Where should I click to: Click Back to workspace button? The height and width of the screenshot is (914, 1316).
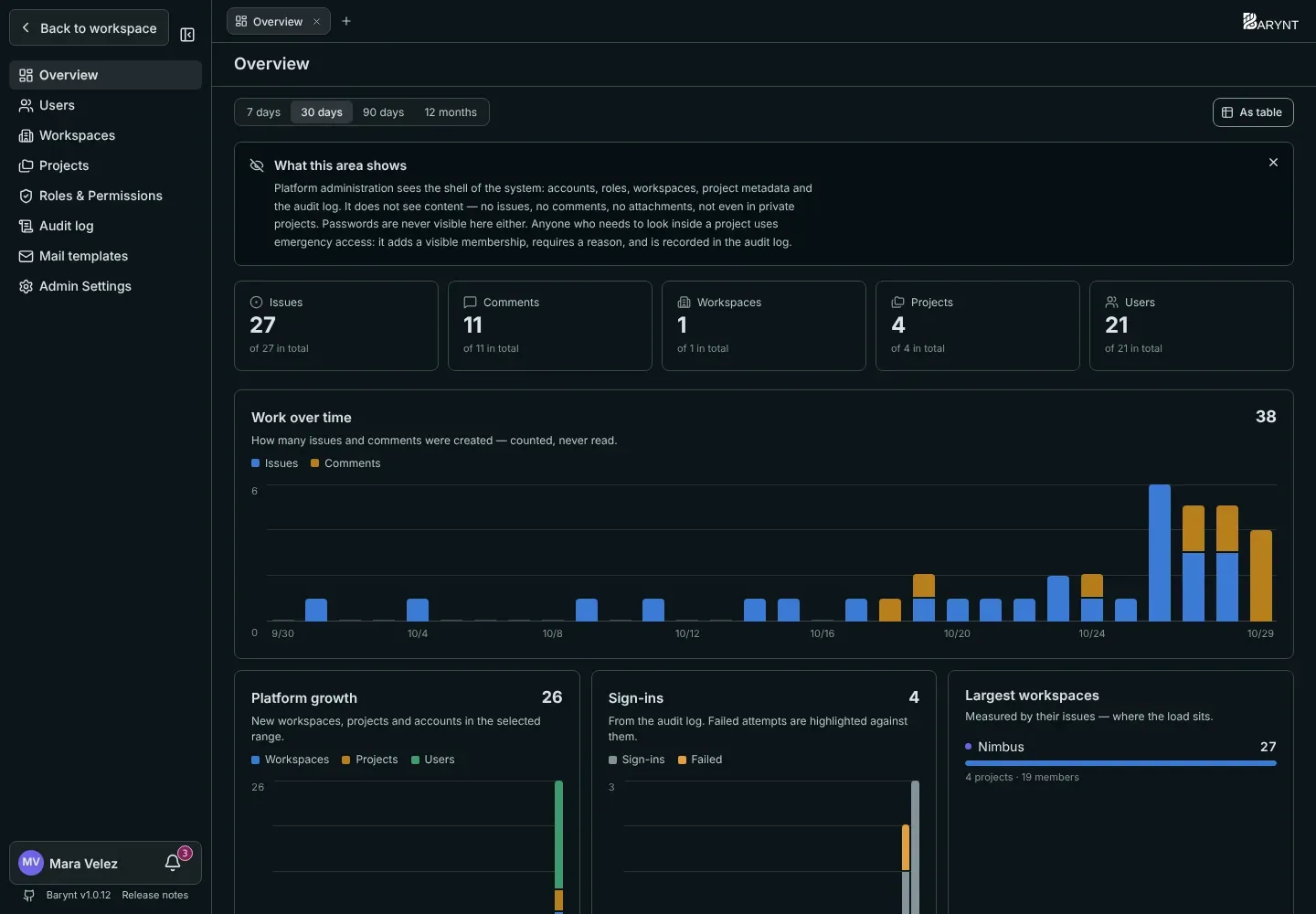point(89,27)
